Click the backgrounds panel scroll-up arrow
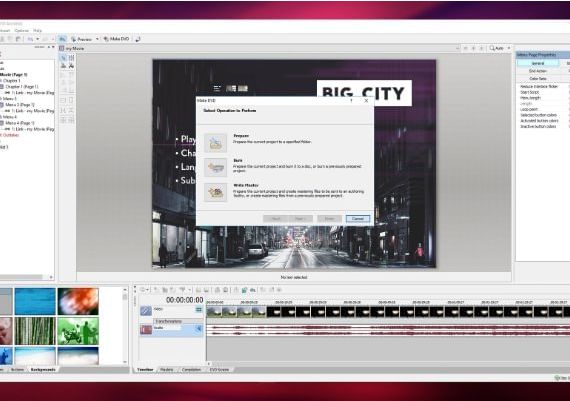Screen dimensions: 570x401 coord(125,290)
